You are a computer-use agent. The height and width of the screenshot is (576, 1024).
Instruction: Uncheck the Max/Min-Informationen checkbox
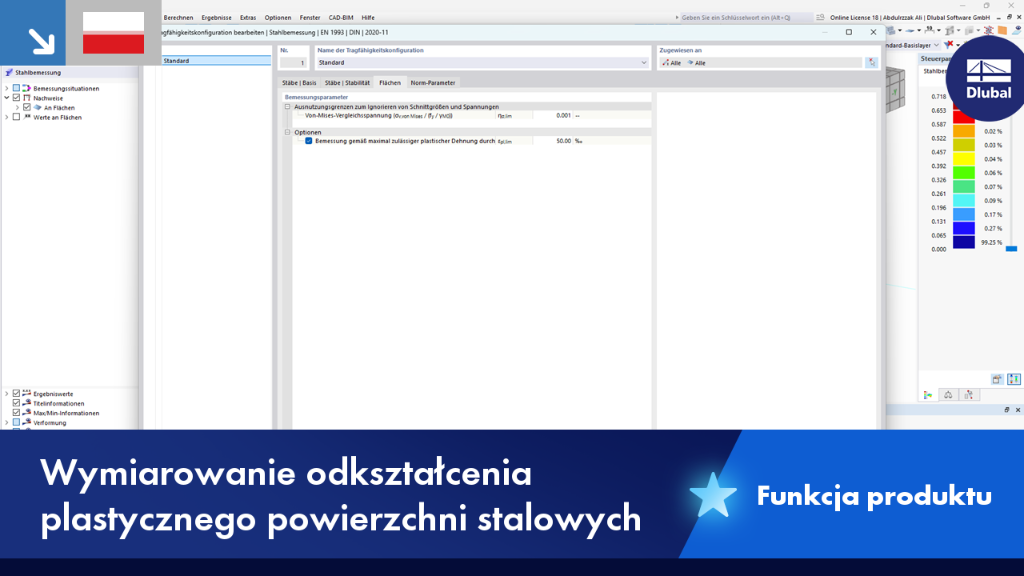click(16, 413)
